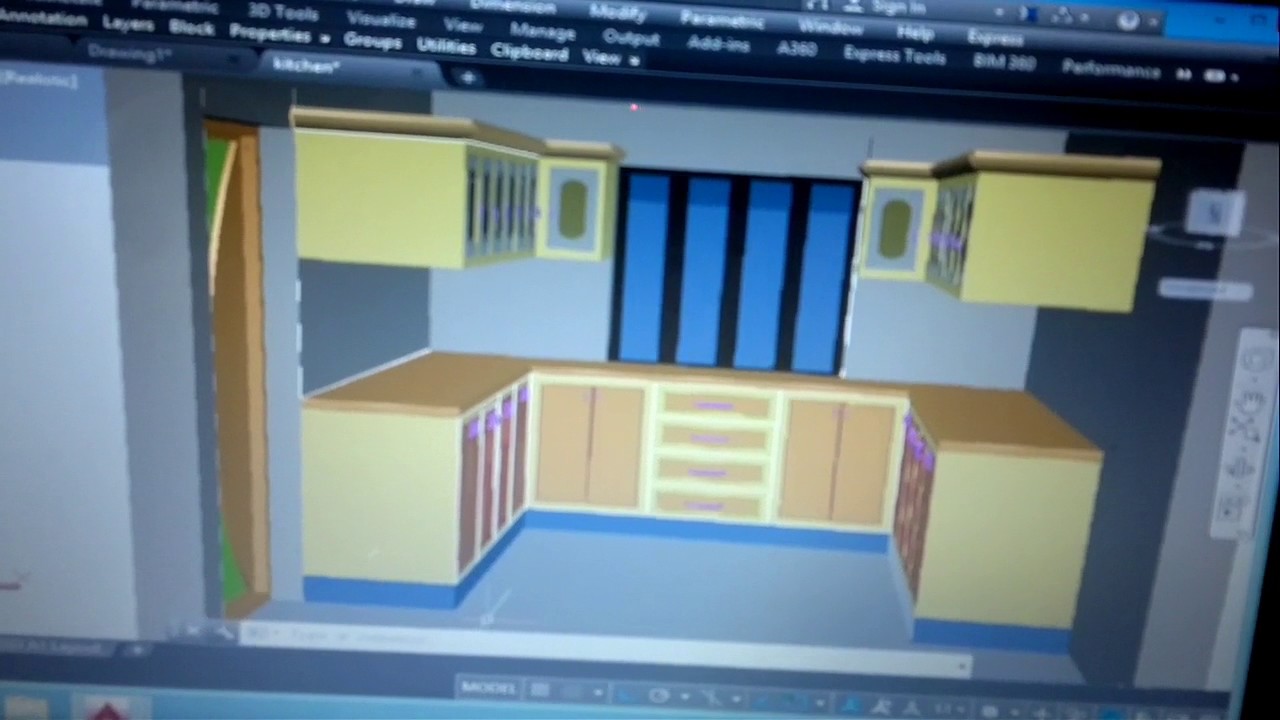Click the ViewCube face
1280x720 pixels.
(x=1214, y=211)
